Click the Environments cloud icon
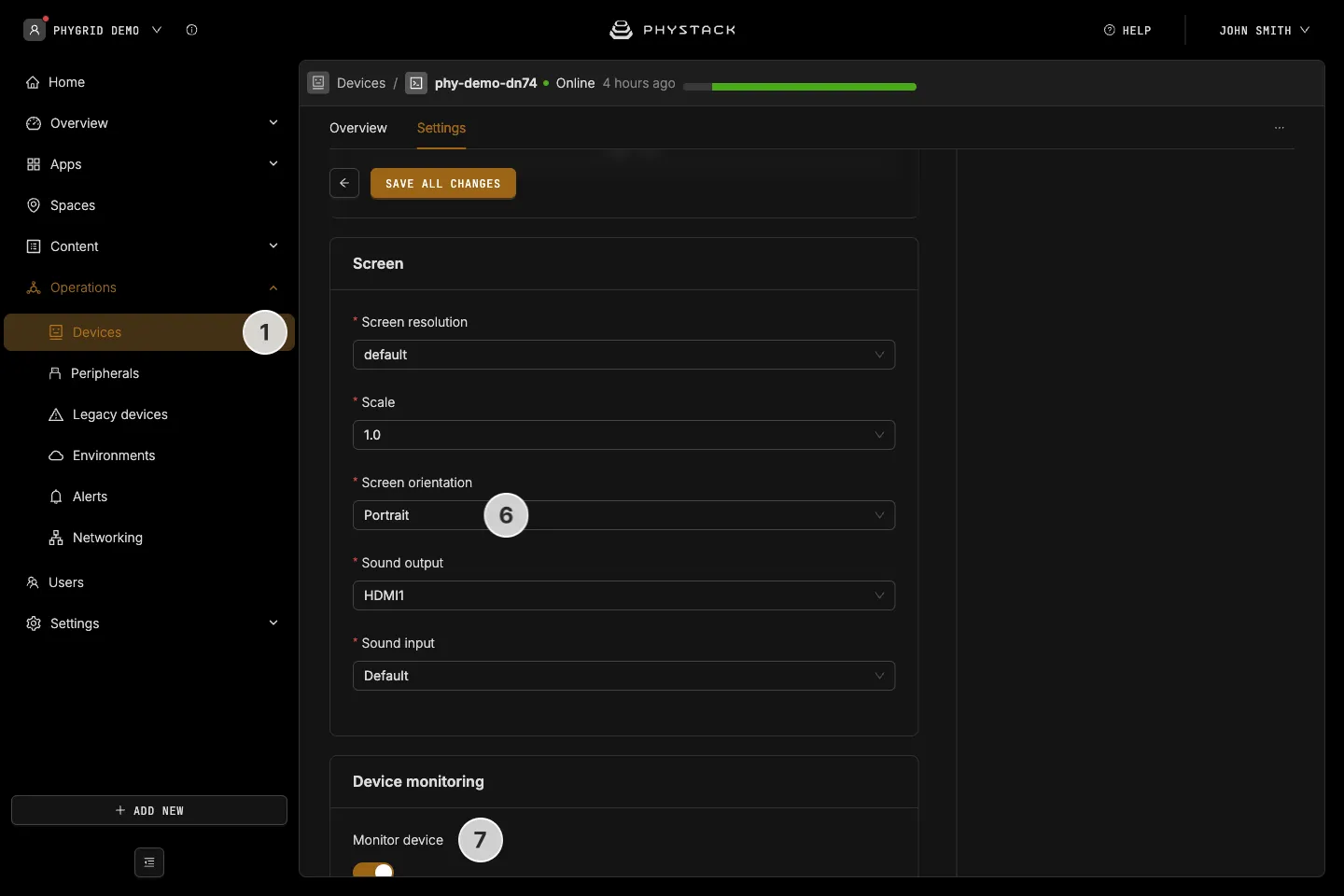The image size is (1344, 896). point(56,455)
